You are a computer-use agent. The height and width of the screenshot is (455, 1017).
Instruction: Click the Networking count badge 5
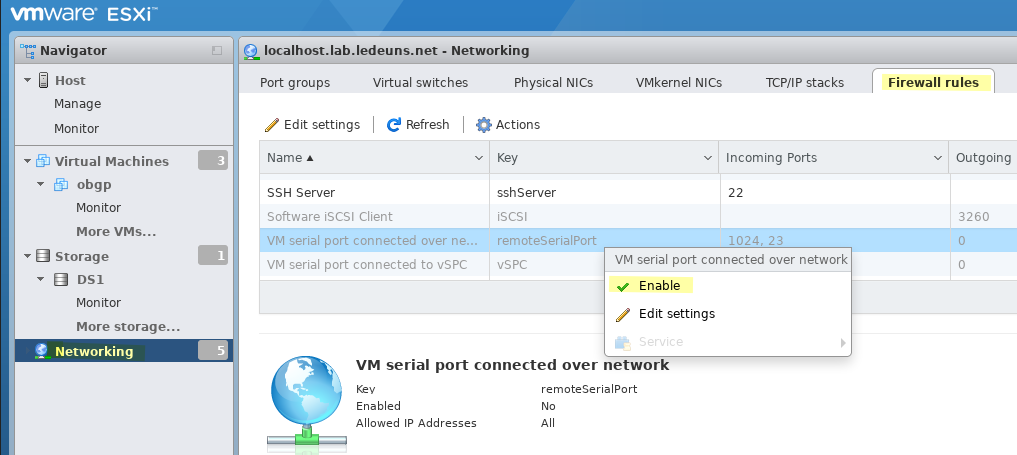(213, 351)
